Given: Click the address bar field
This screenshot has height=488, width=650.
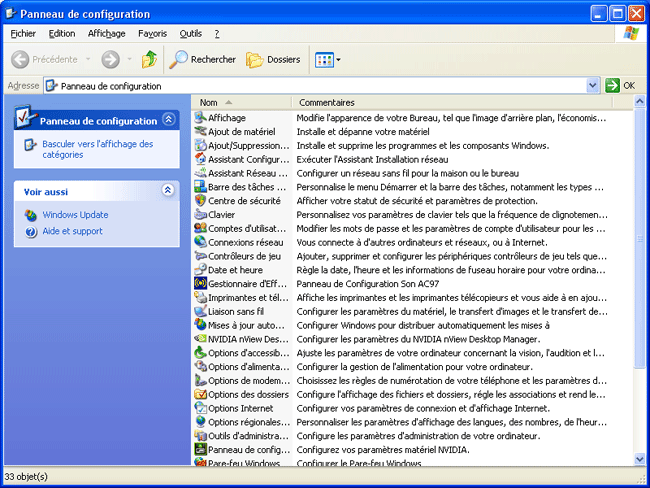Looking at the screenshot, I should 320,86.
